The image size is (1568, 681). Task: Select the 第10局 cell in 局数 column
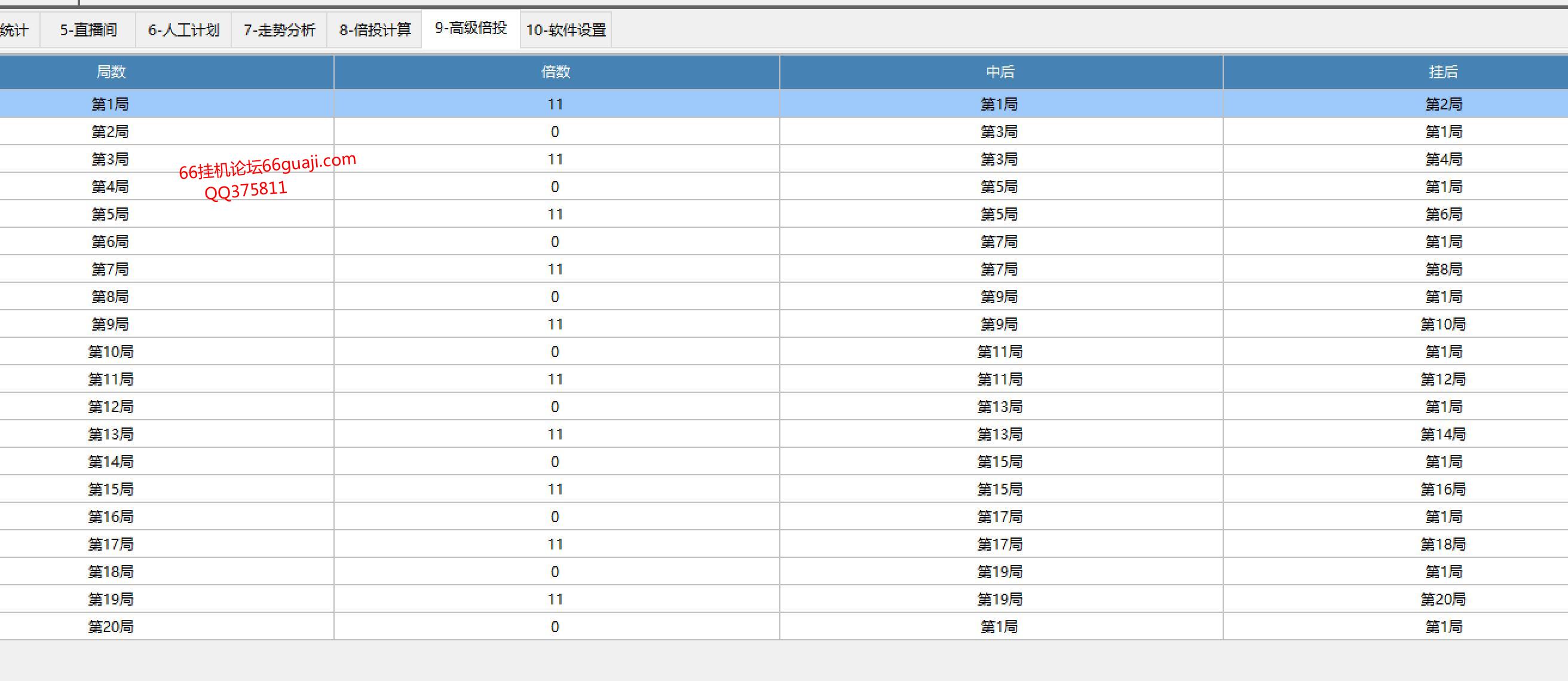click(167, 352)
